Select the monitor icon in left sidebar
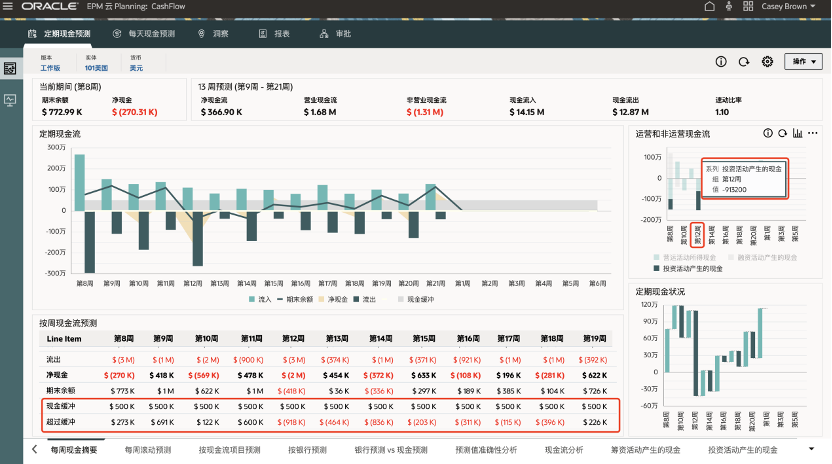The width and height of the screenshot is (832, 464). [x=10, y=101]
